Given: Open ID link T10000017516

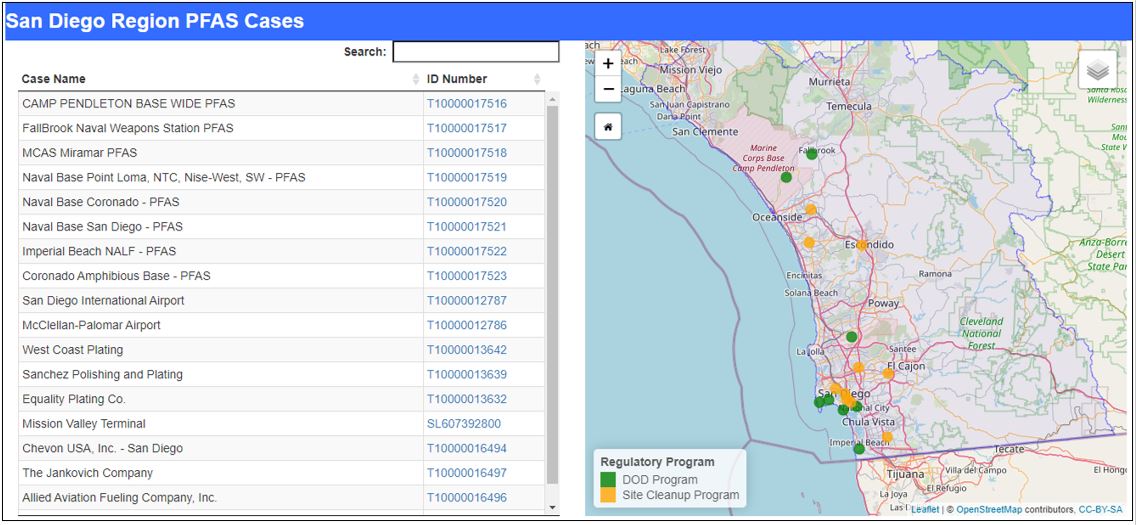Looking at the screenshot, I should [466, 104].
